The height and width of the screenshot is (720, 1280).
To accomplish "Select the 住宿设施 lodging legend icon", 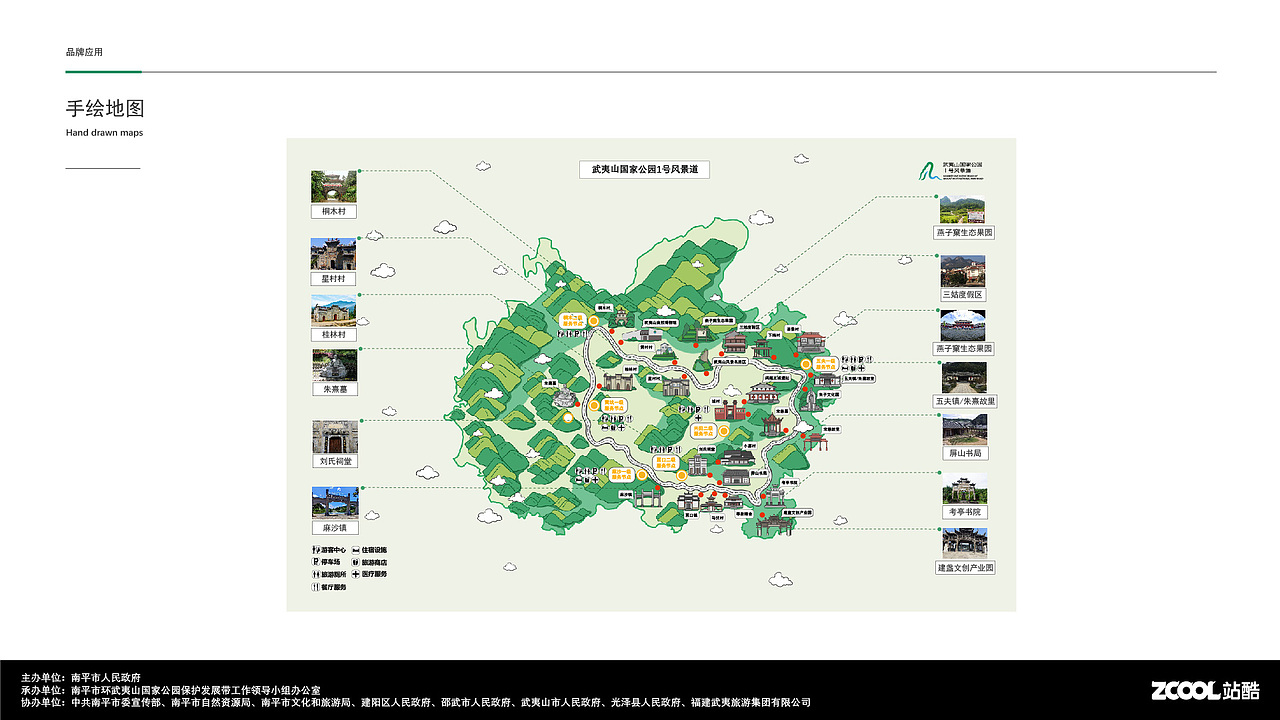I will pyautogui.click(x=356, y=550).
